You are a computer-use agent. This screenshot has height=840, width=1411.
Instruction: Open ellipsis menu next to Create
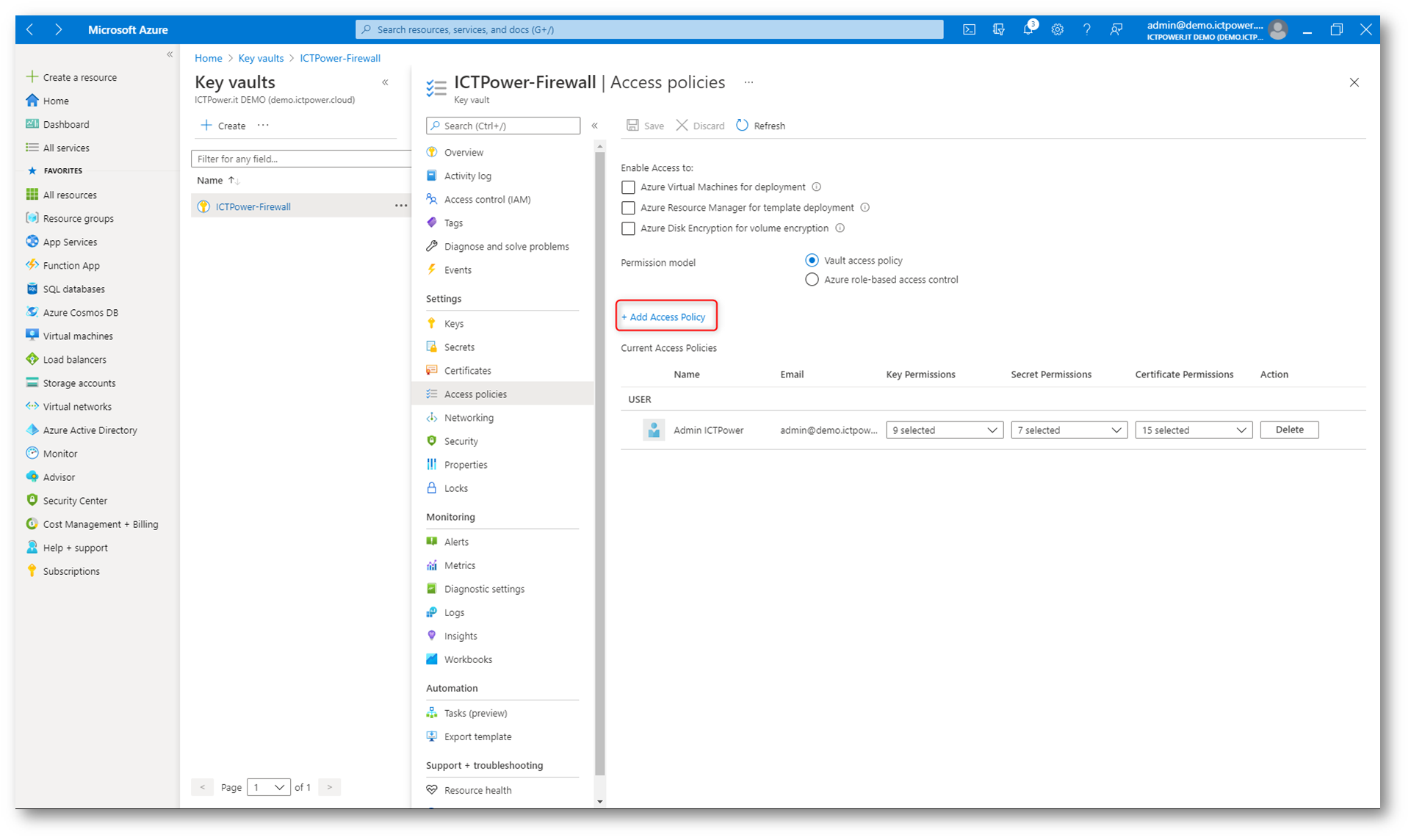(263, 126)
